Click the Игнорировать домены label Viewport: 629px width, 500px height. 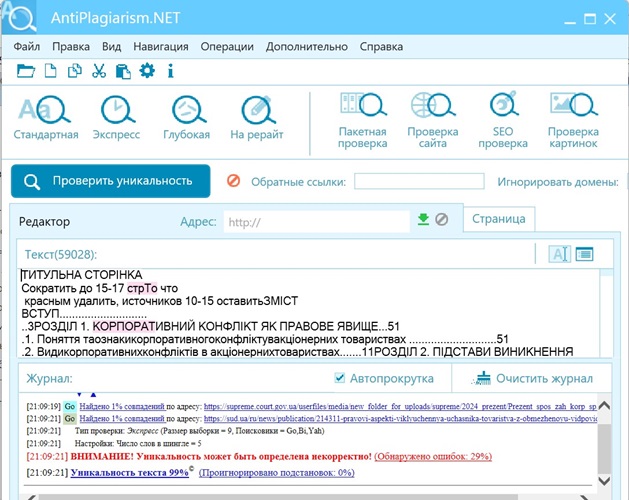click(x=558, y=182)
